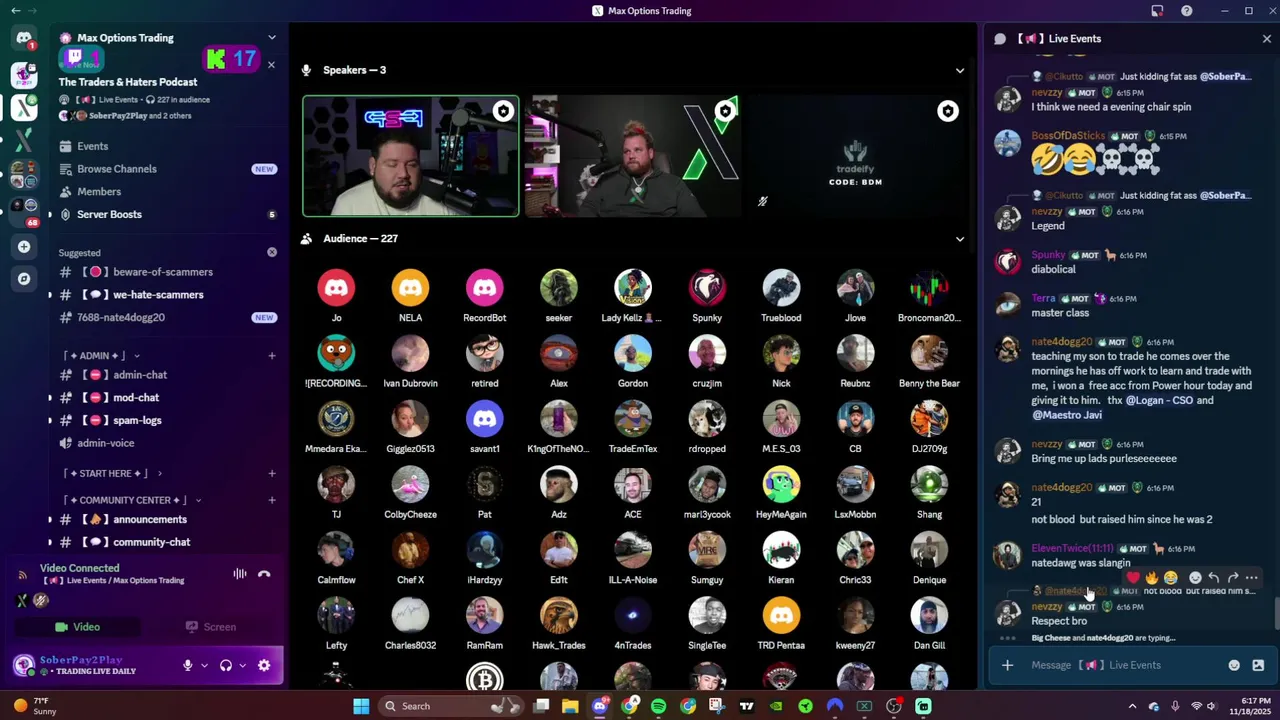Open Discover servers compass icon

[24, 279]
